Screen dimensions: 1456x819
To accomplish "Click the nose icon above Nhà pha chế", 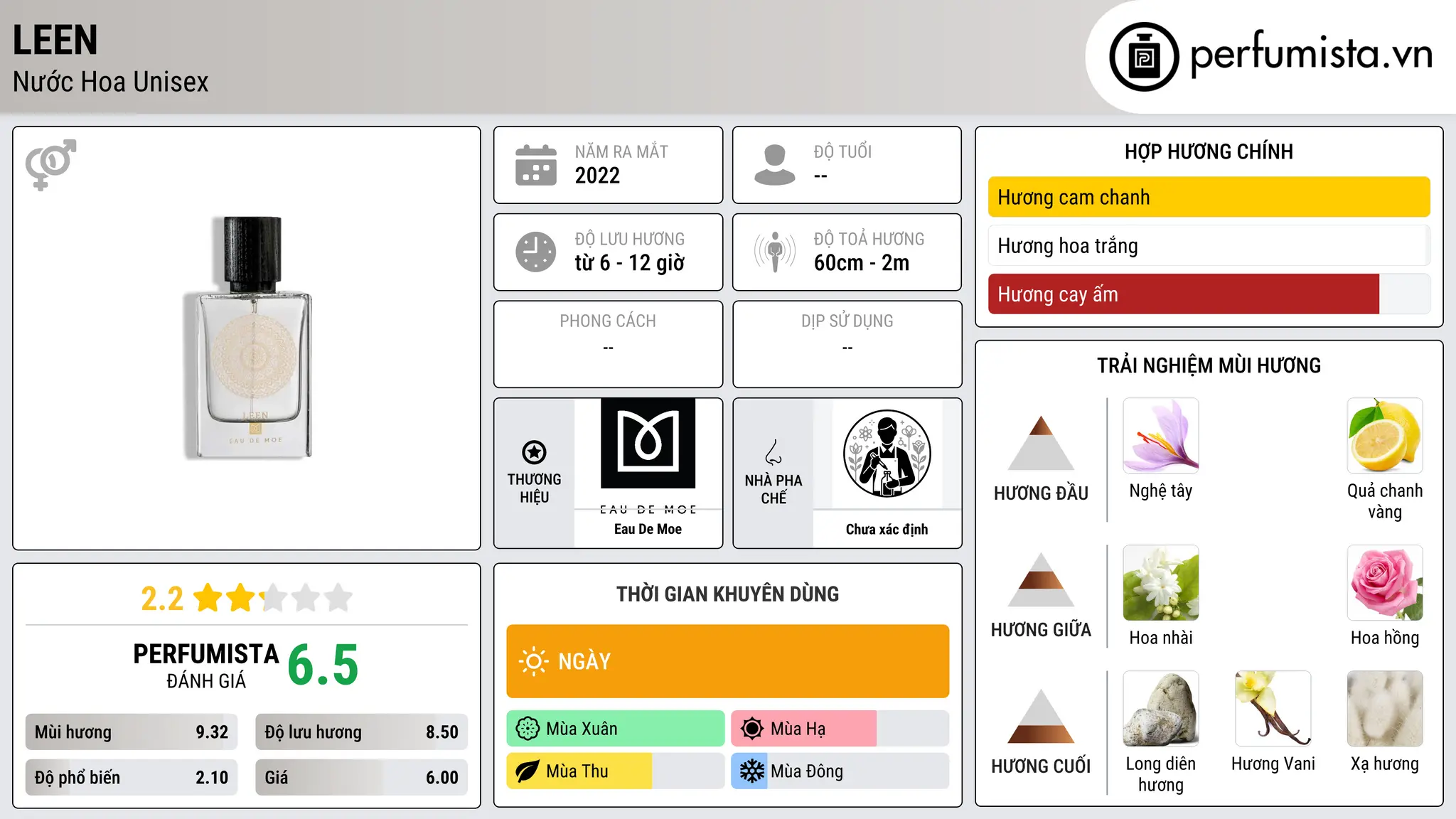I will pyautogui.click(x=773, y=452).
